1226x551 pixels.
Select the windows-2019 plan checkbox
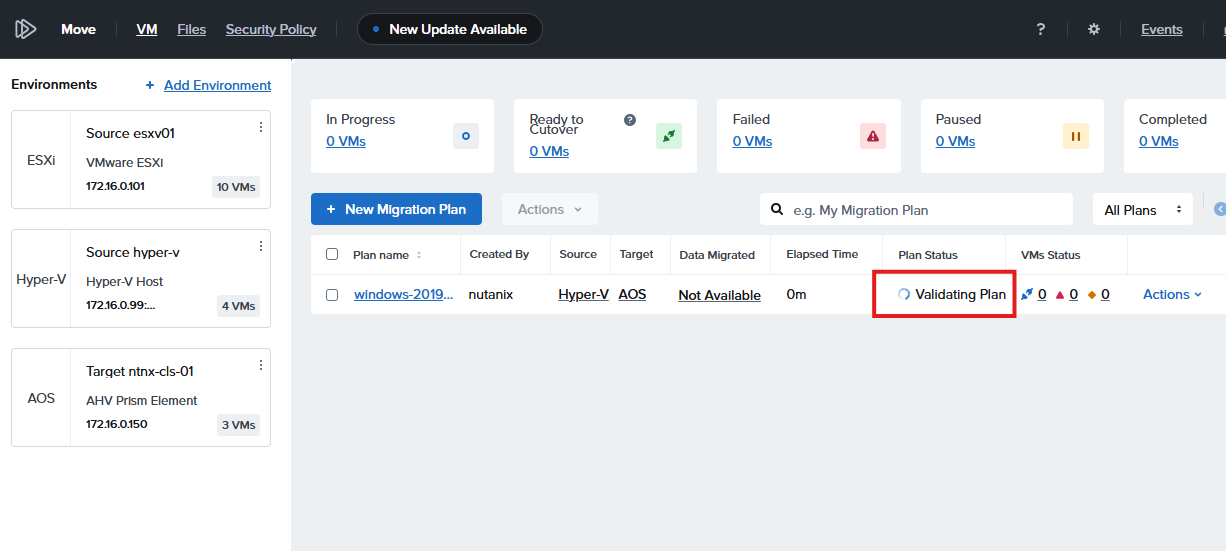pos(332,295)
